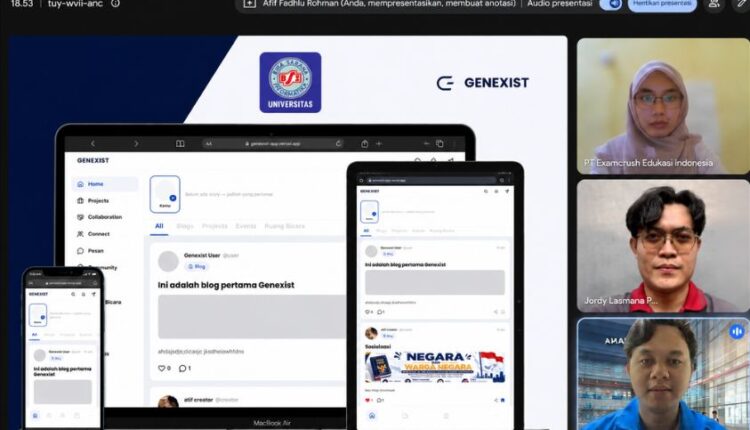Click the Home house icon in laptop sidebar

[x=80, y=184]
